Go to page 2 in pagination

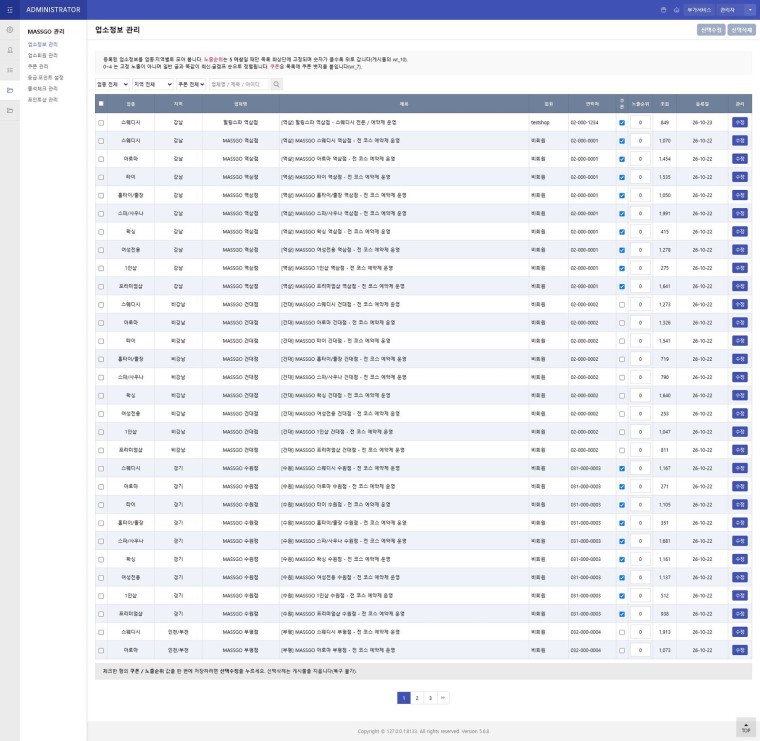coord(417,698)
